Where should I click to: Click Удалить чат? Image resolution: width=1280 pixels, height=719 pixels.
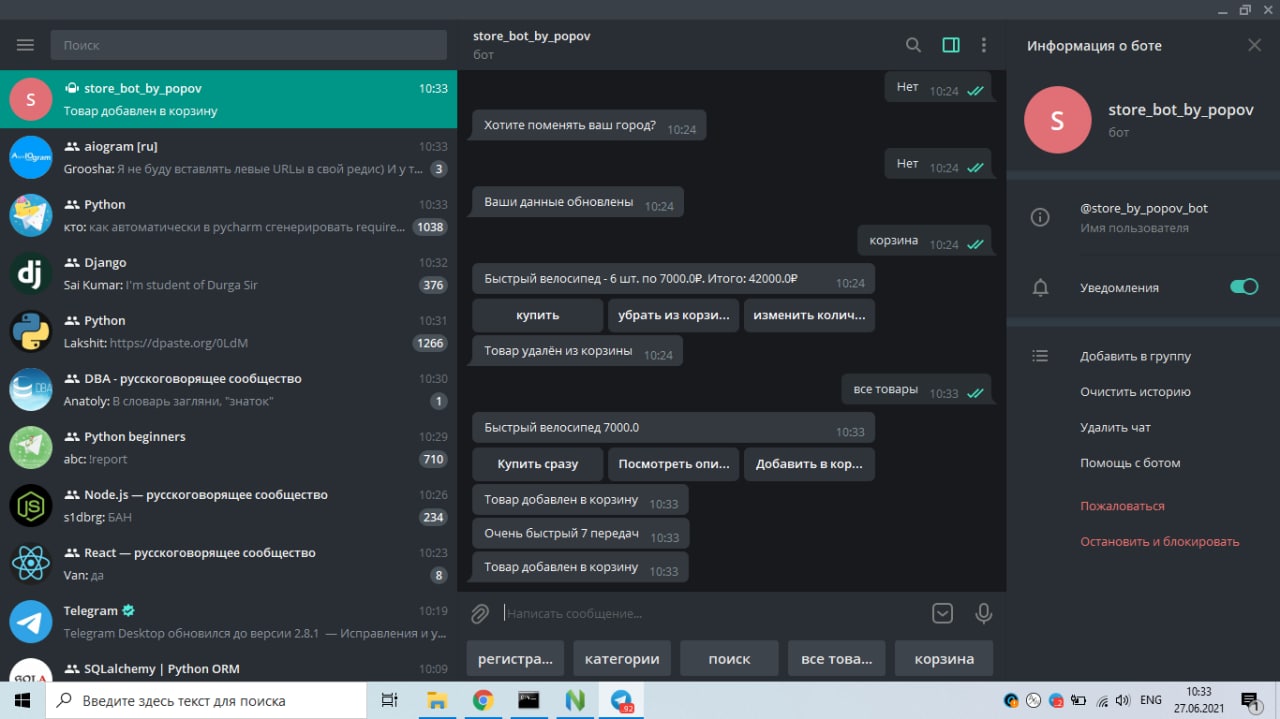[1115, 427]
